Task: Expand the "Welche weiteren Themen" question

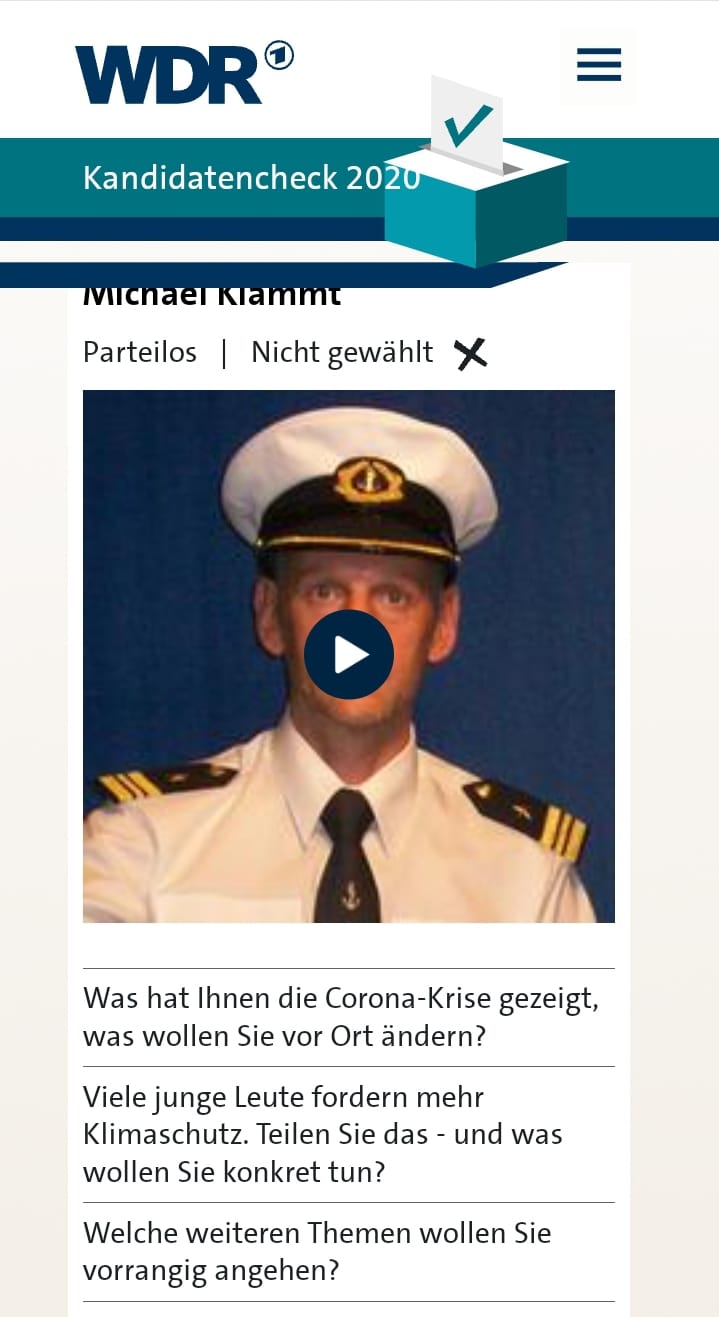Action: point(349,1252)
